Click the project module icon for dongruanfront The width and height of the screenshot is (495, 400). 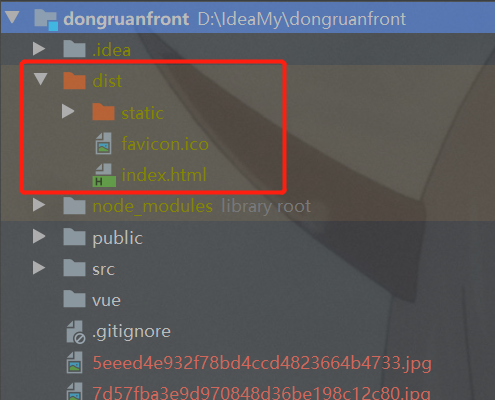point(46,19)
